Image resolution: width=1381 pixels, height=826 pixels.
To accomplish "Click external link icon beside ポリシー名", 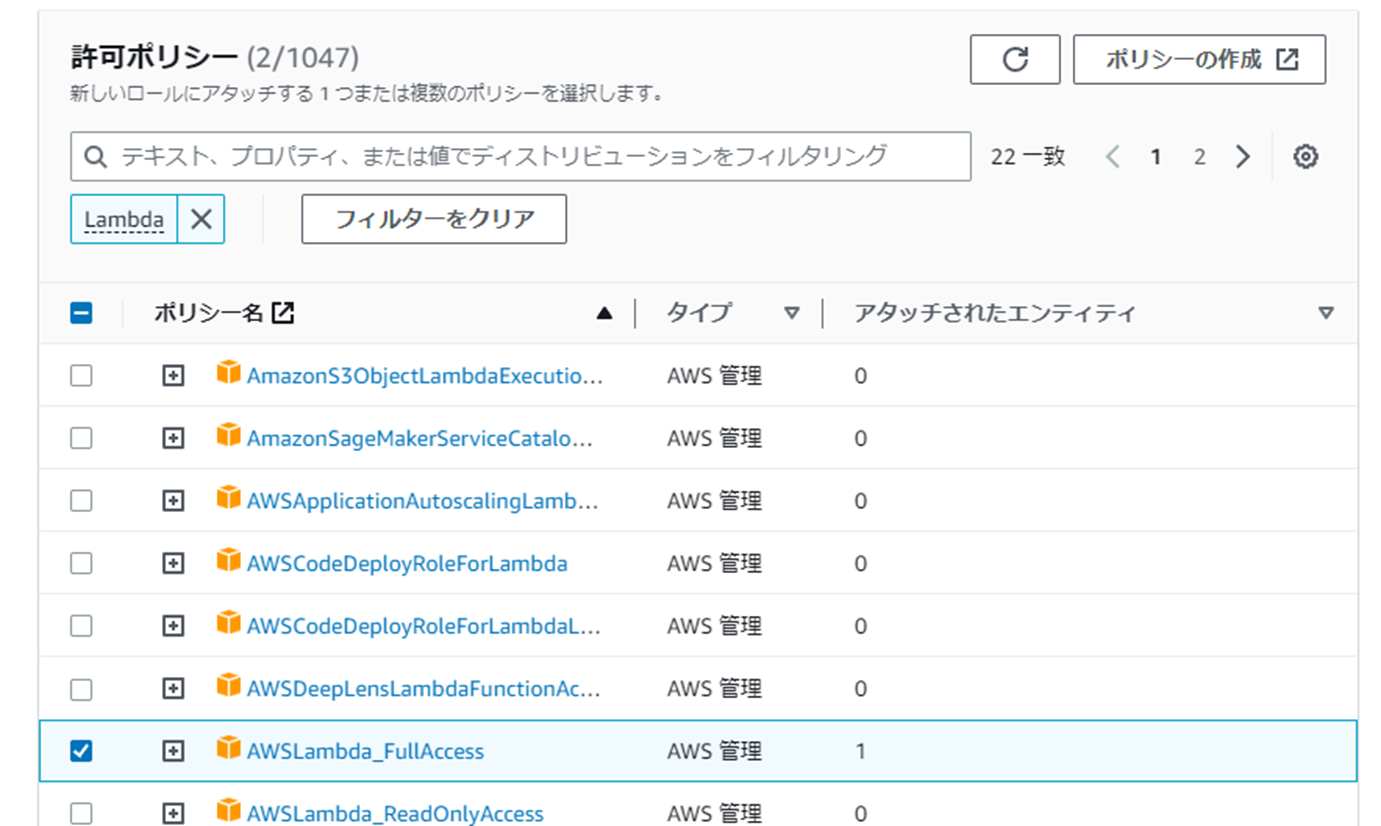I will pos(284,313).
